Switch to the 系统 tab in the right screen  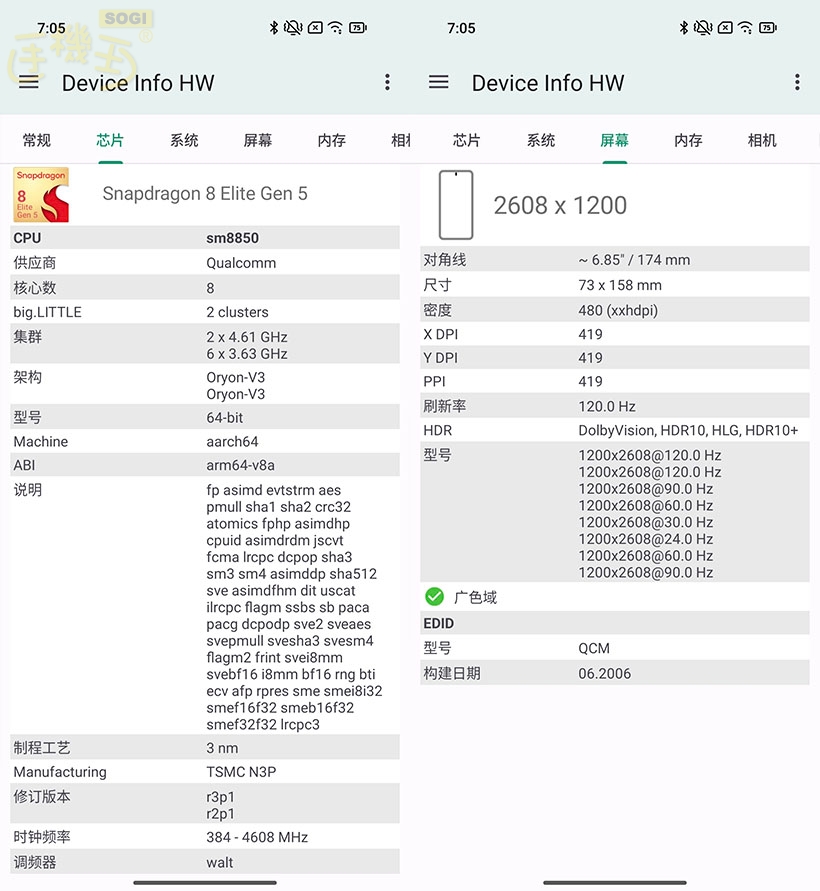tap(541, 140)
